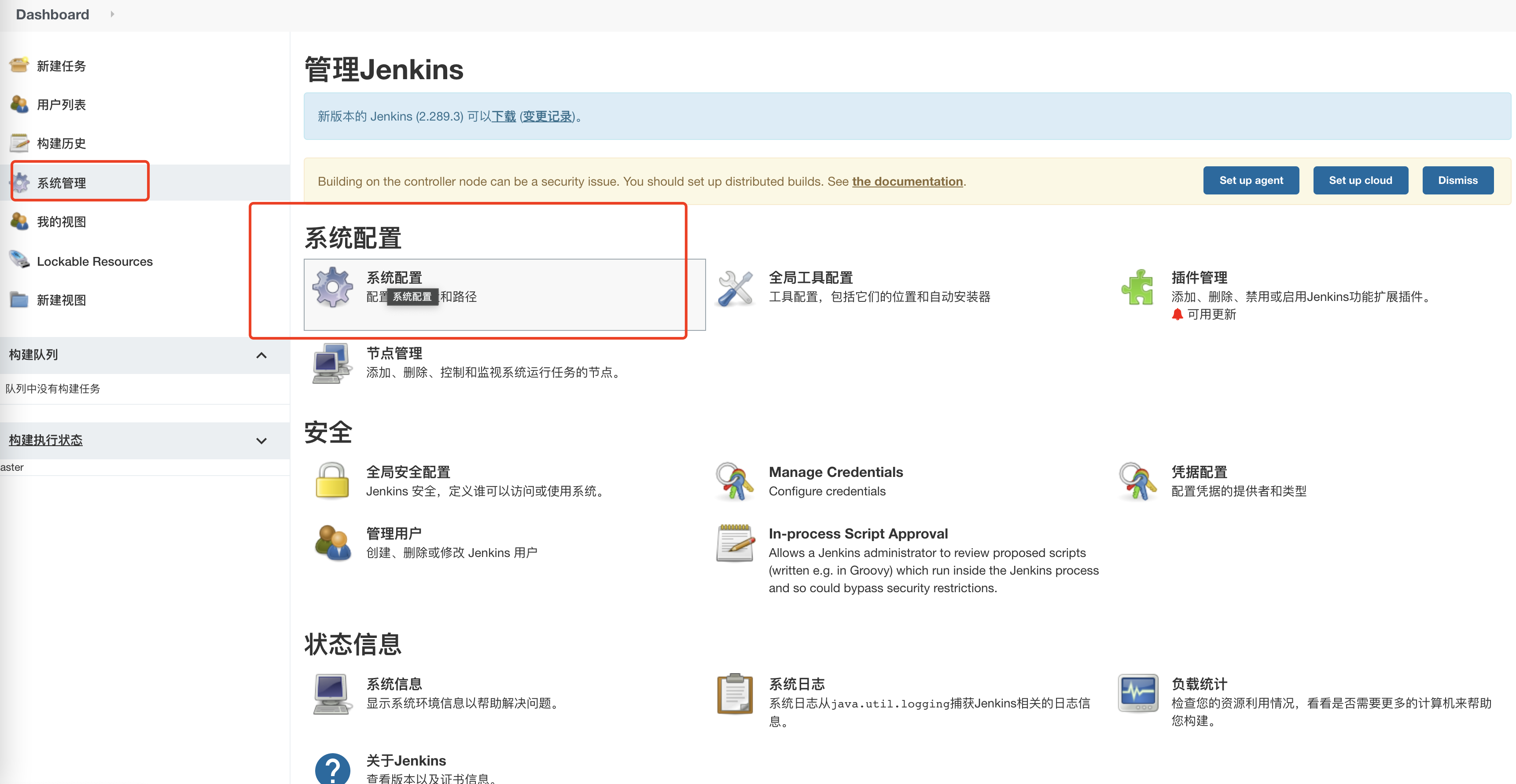Open the 全局安全配置 title link

coord(408,472)
